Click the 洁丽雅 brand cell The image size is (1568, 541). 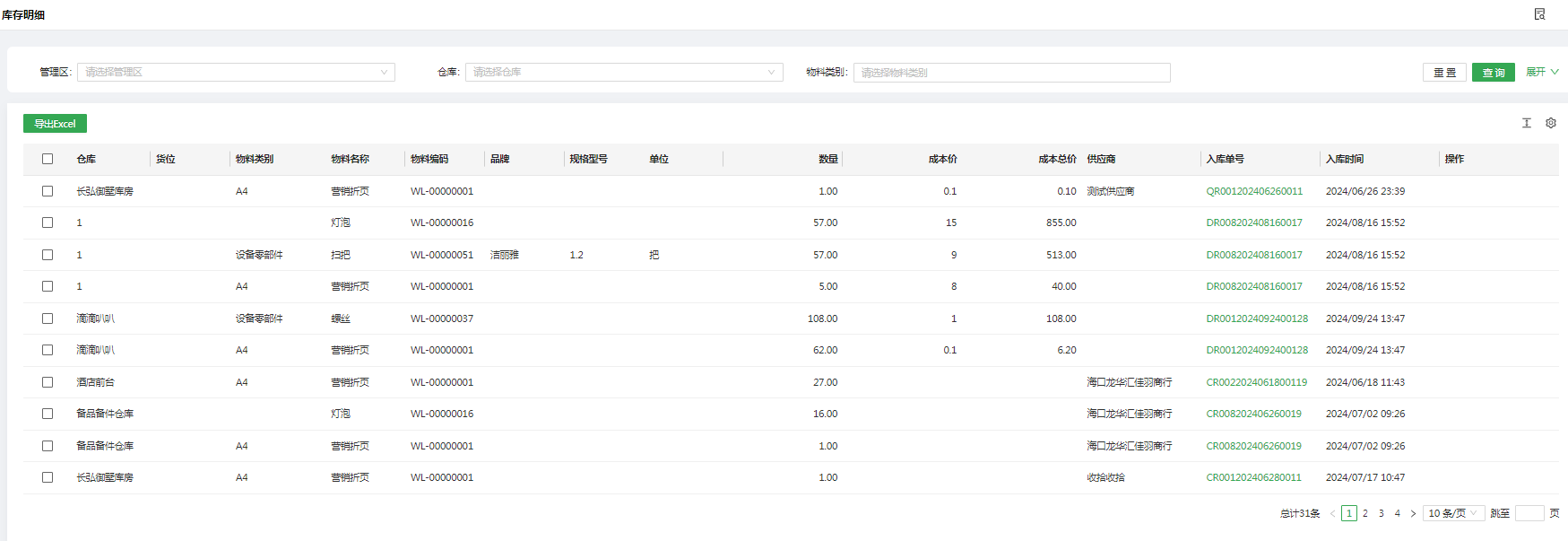click(x=504, y=255)
